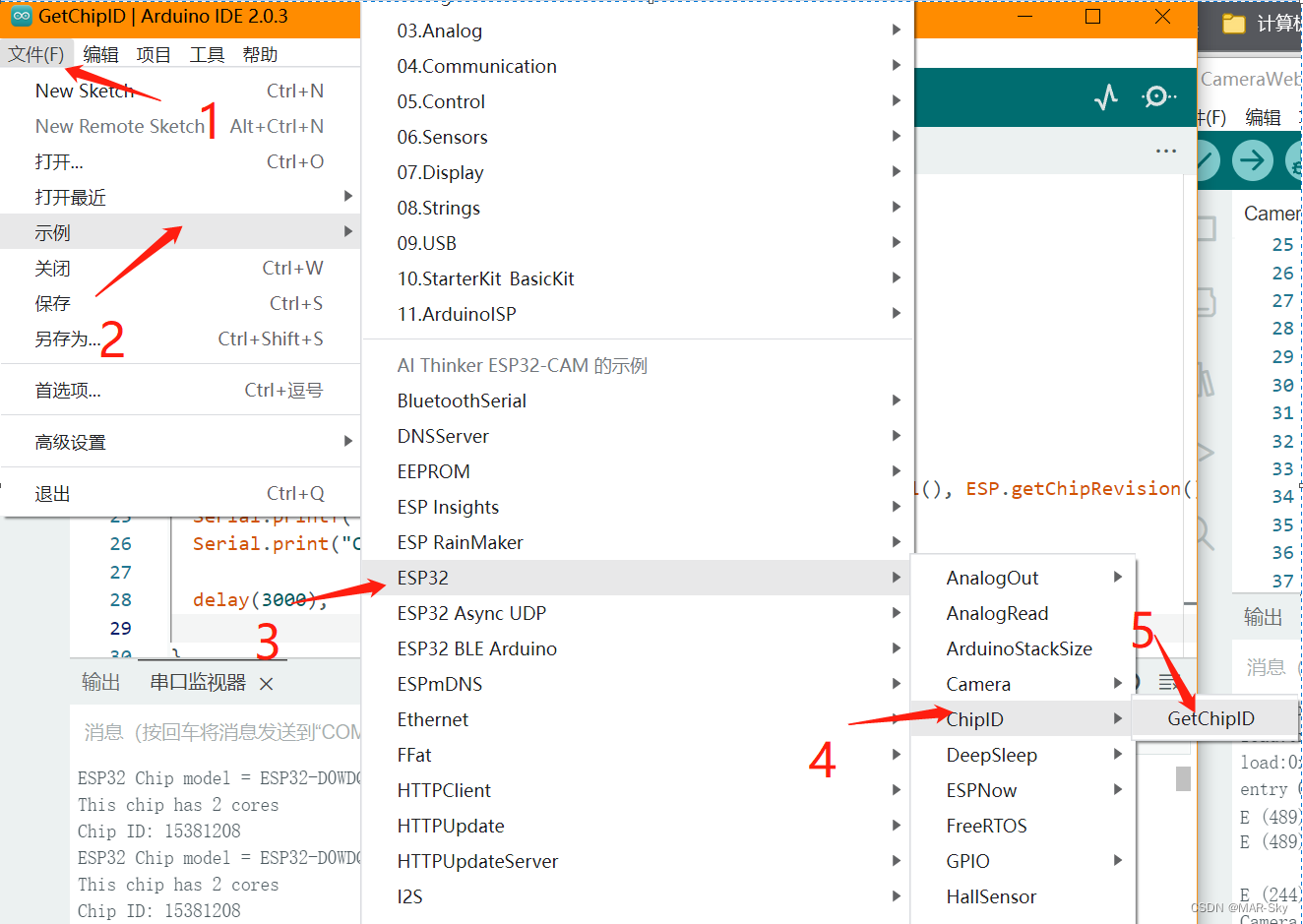Select AnalogRead example
This screenshot has height=924, width=1303.
tap(1024, 613)
